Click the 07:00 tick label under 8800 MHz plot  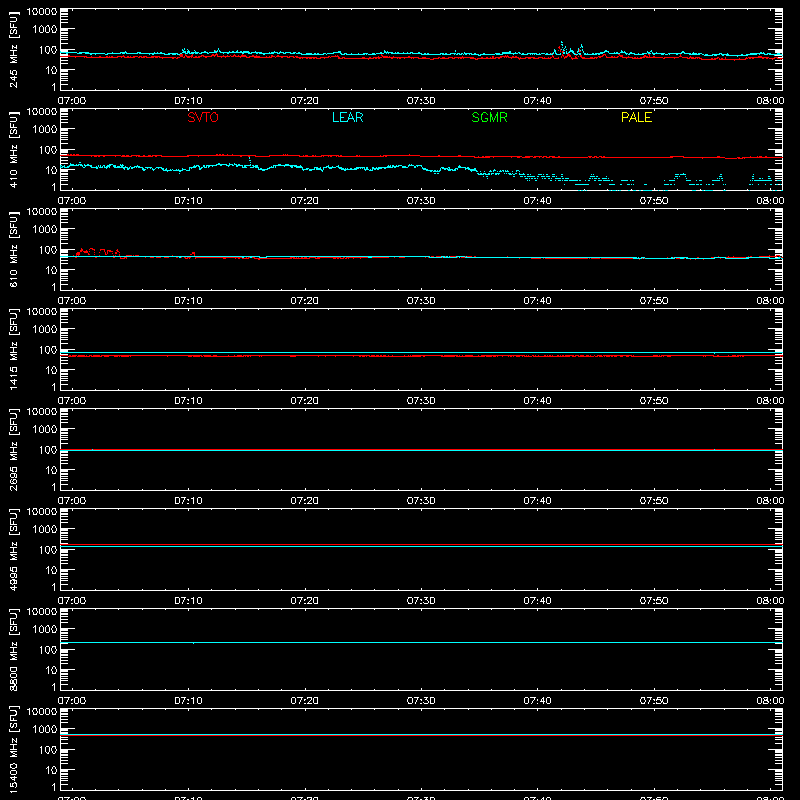tap(72, 701)
